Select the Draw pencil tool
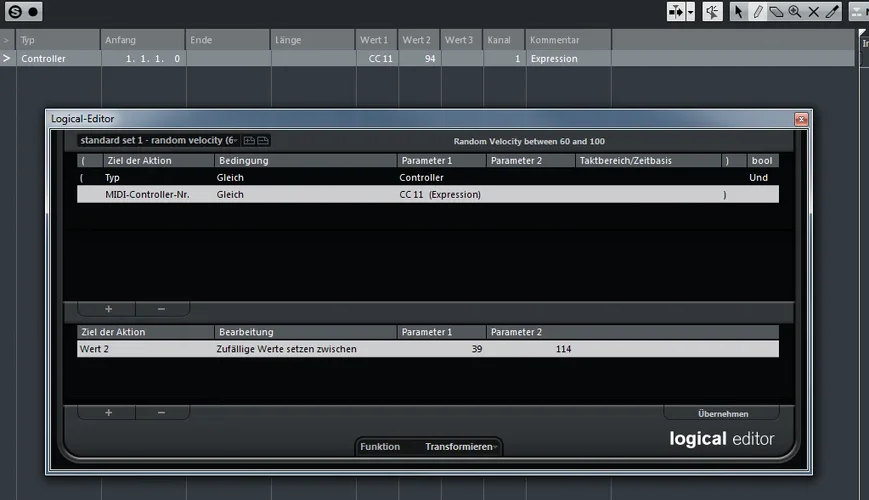Viewport: 869px width, 500px height. [x=758, y=12]
